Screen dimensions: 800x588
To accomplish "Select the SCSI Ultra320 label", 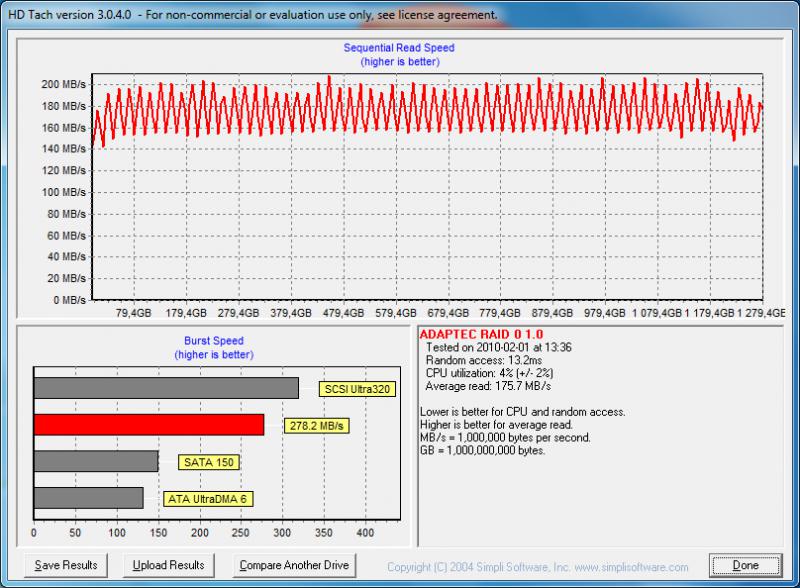I will point(357,389).
